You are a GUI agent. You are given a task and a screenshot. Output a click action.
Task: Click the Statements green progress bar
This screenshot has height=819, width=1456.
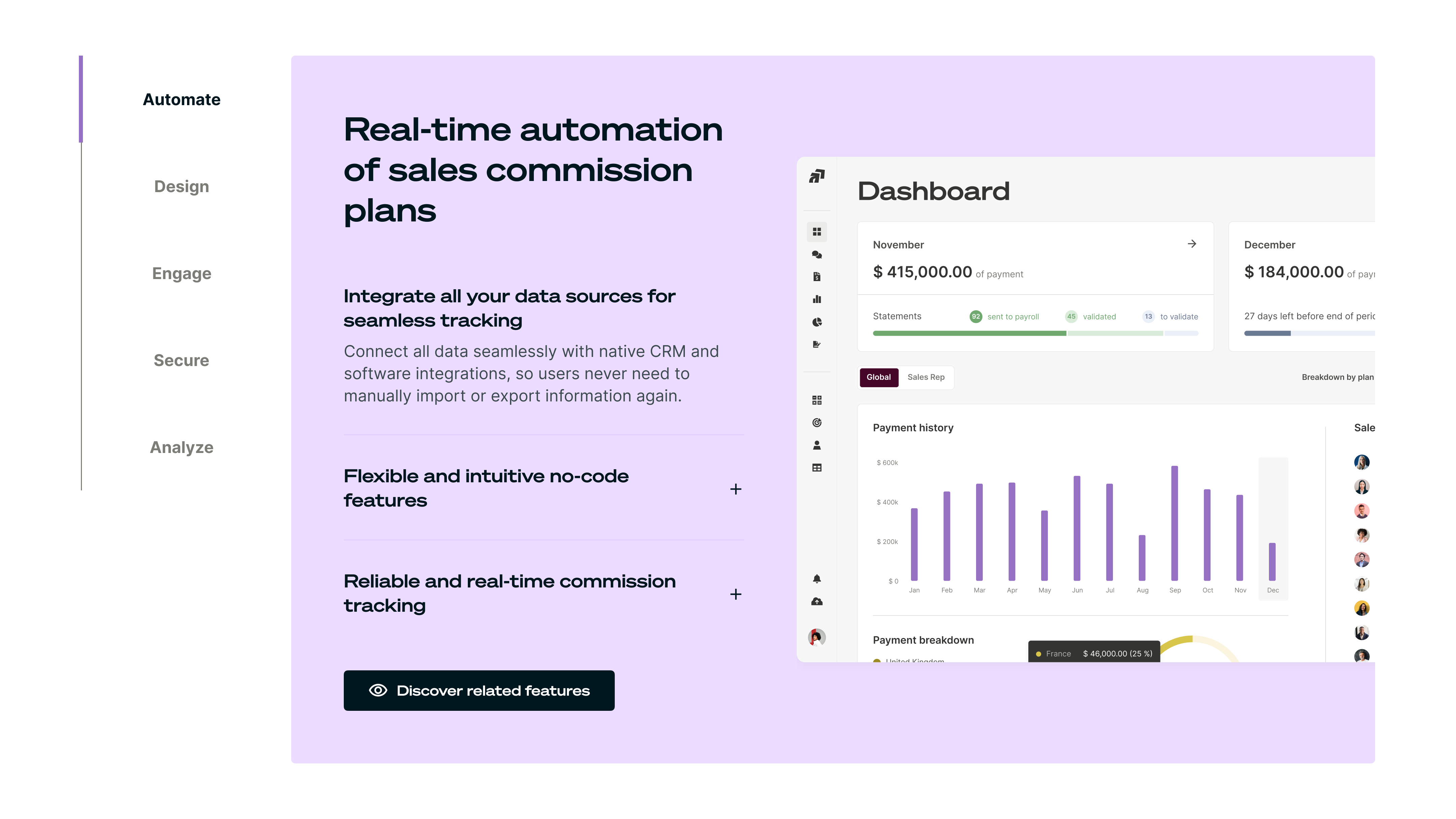click(x=969, y=333)
